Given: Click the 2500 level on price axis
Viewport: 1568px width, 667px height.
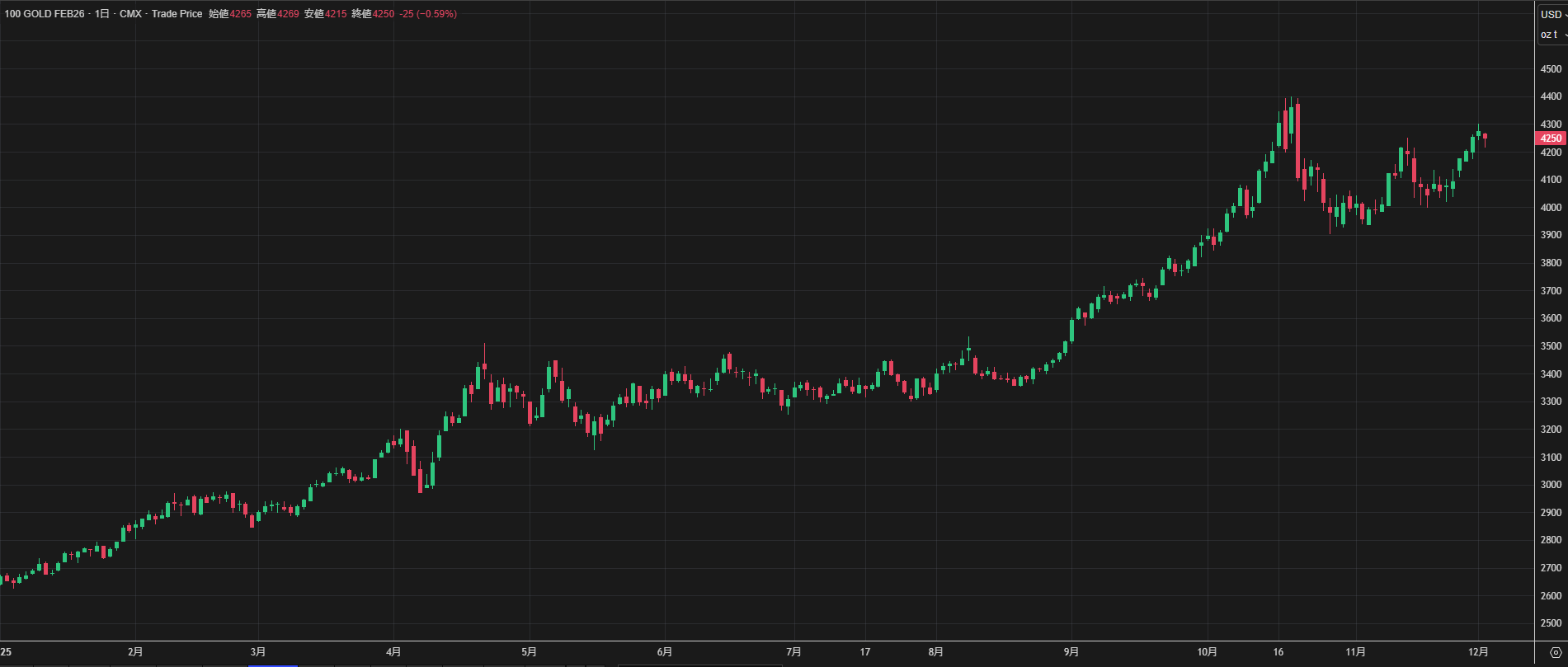Looking at the screenshot, I should click(1551, 623).
